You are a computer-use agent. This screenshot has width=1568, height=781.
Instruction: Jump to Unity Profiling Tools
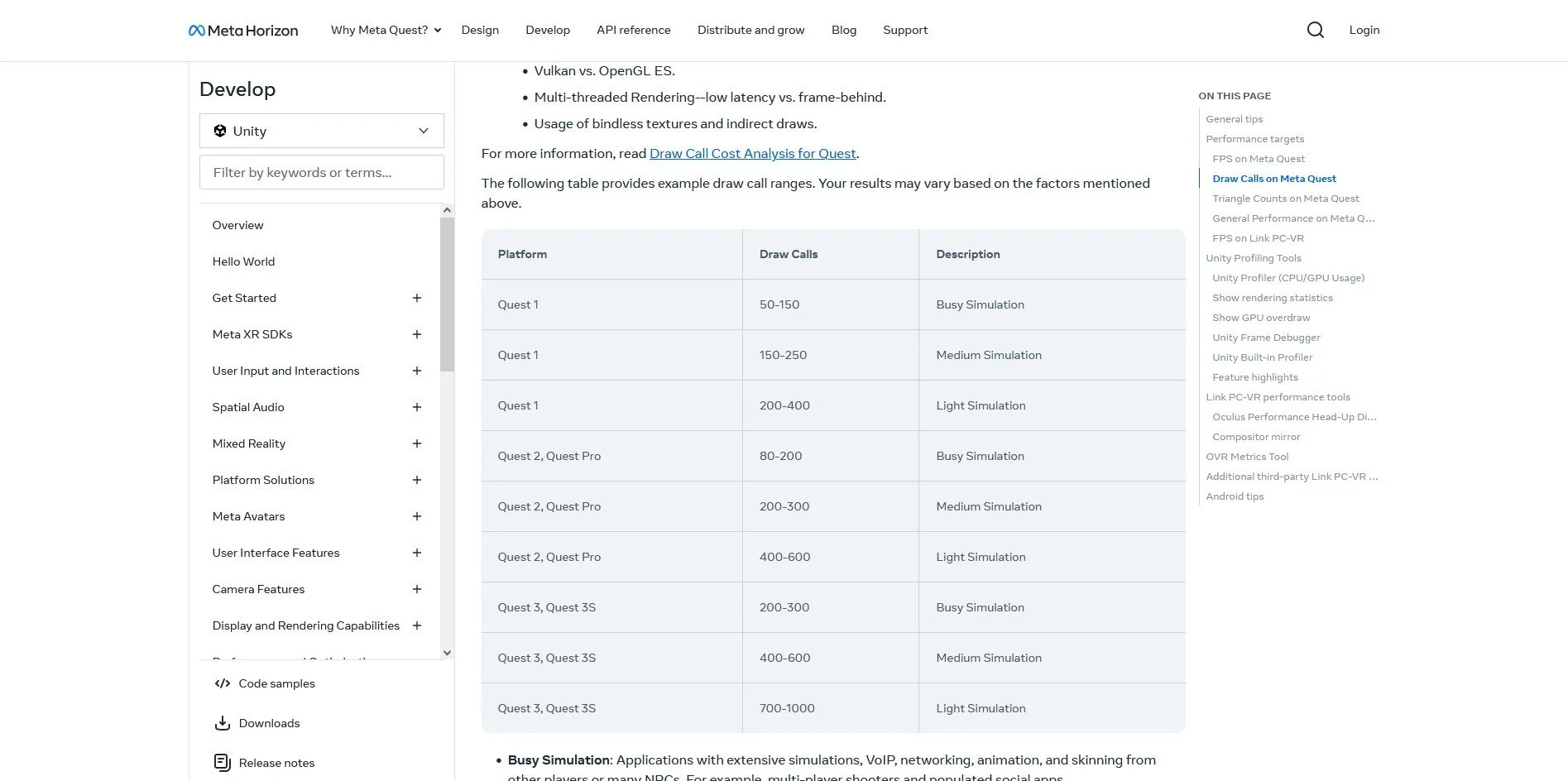pyautogui.click(x=1254, y=258)
